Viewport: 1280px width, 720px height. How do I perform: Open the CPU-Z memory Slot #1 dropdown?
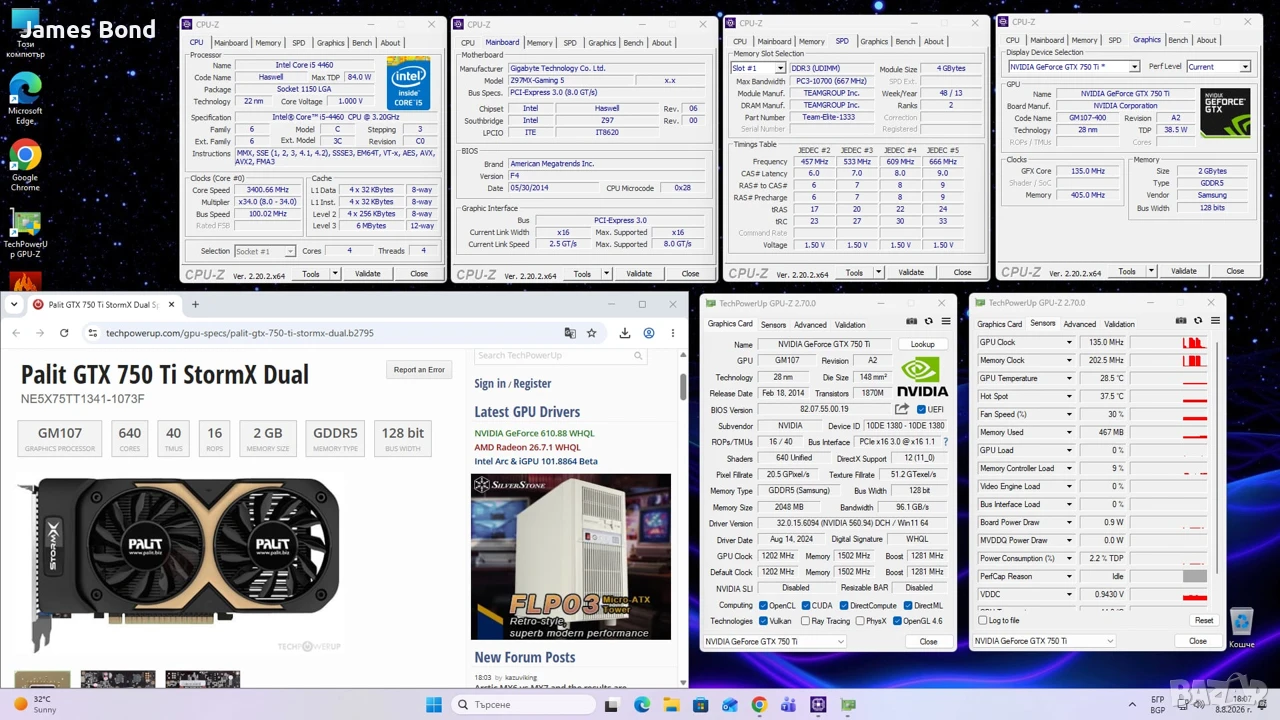pos(758,68)
